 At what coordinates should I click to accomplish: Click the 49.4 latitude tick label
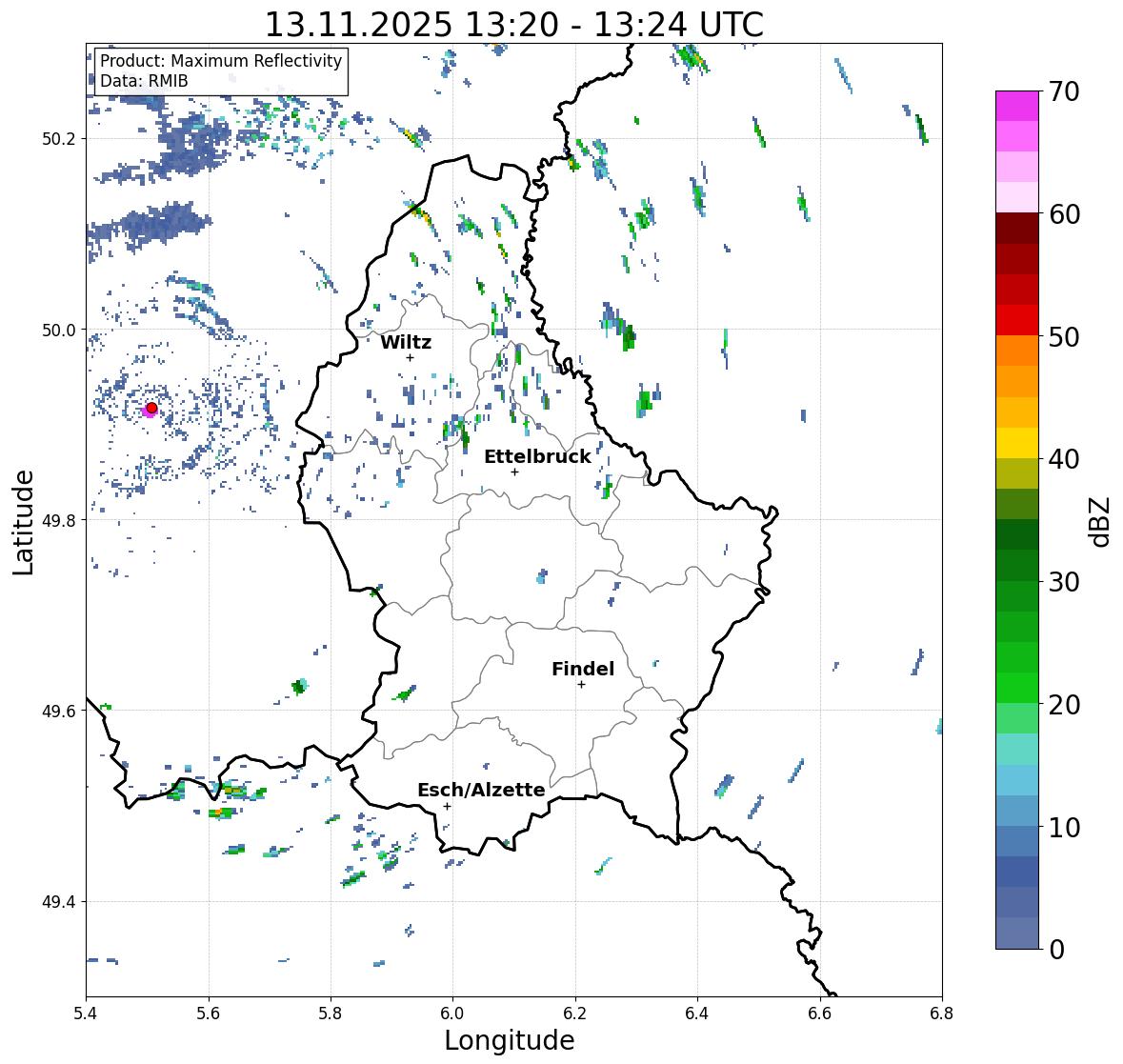coord(59,902)
